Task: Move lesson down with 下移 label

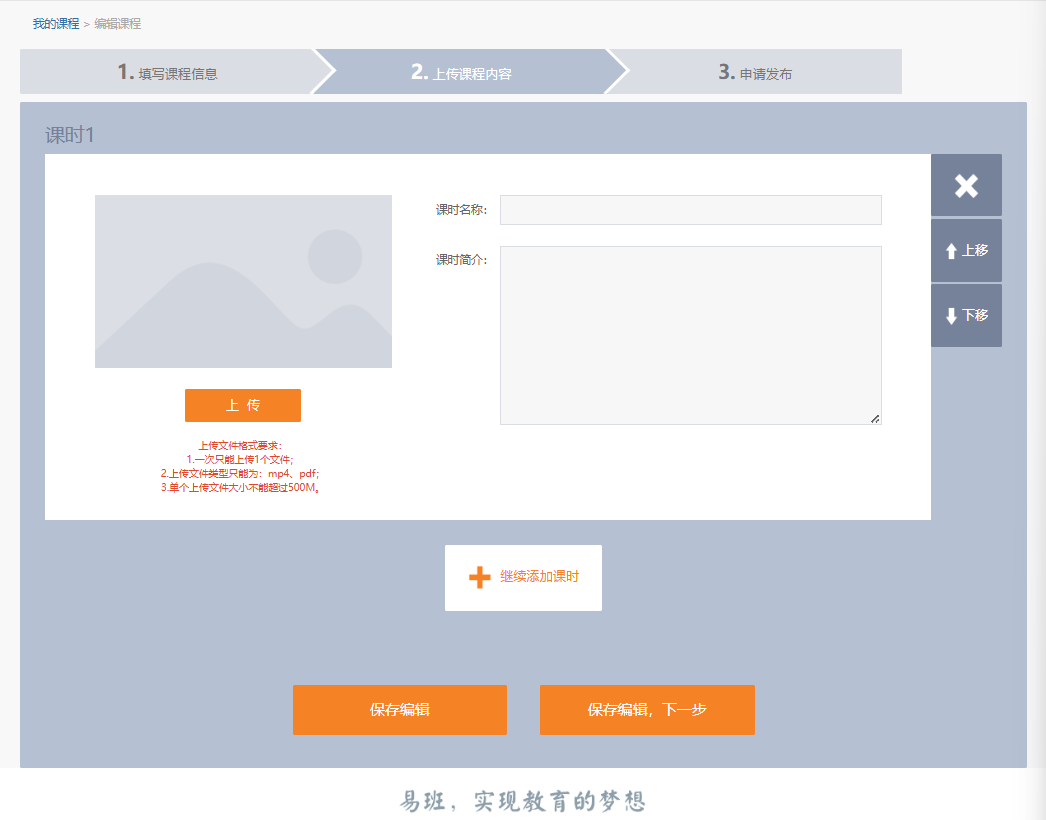Action: (x=975, y=315)
